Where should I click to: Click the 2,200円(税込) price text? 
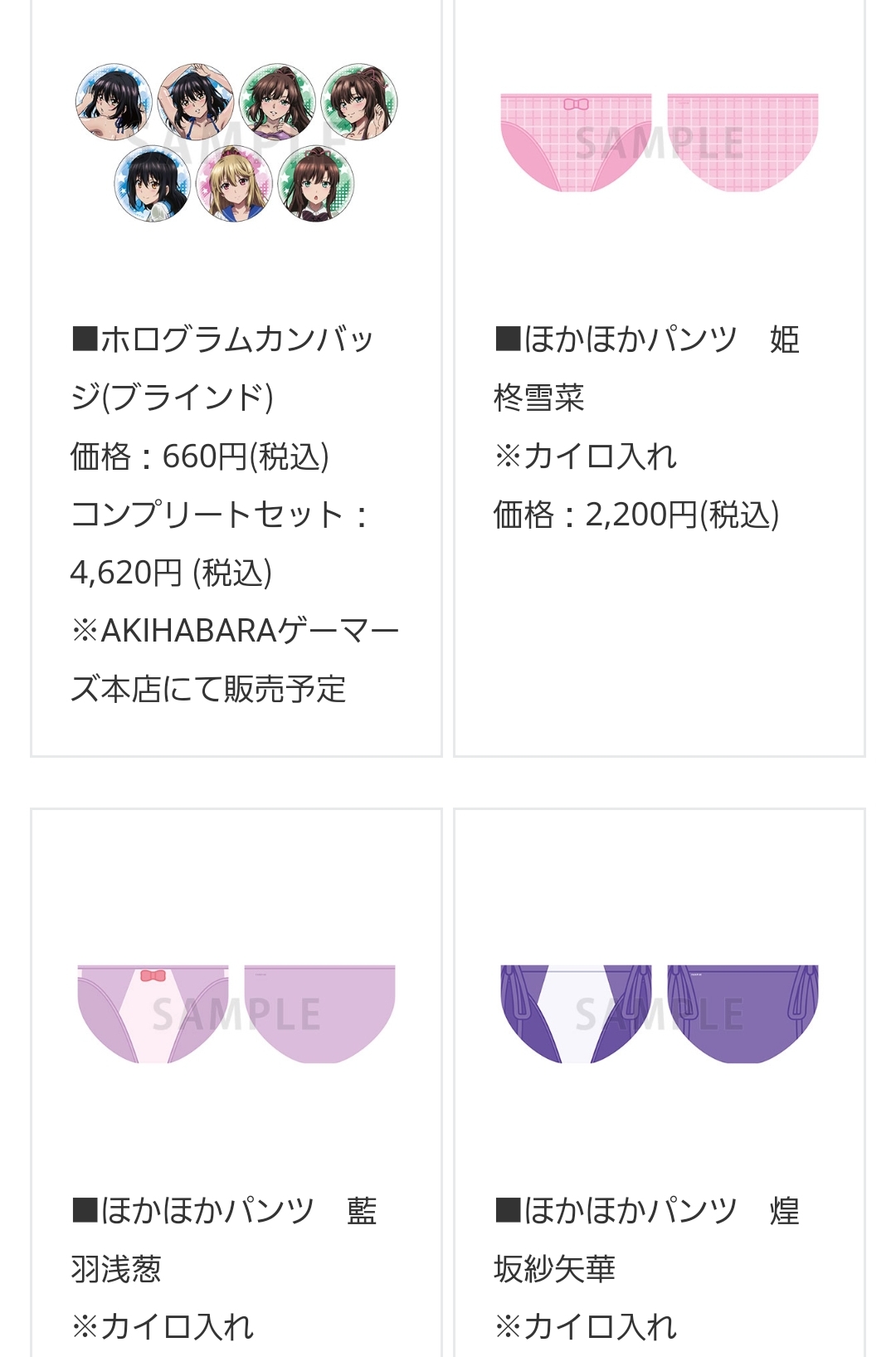pos(636,515)
